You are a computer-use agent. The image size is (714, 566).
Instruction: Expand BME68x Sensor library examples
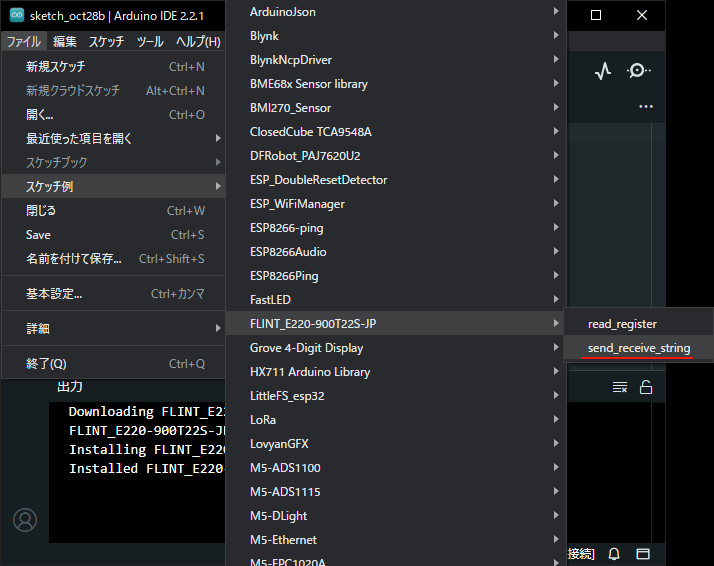coord(396,84)
